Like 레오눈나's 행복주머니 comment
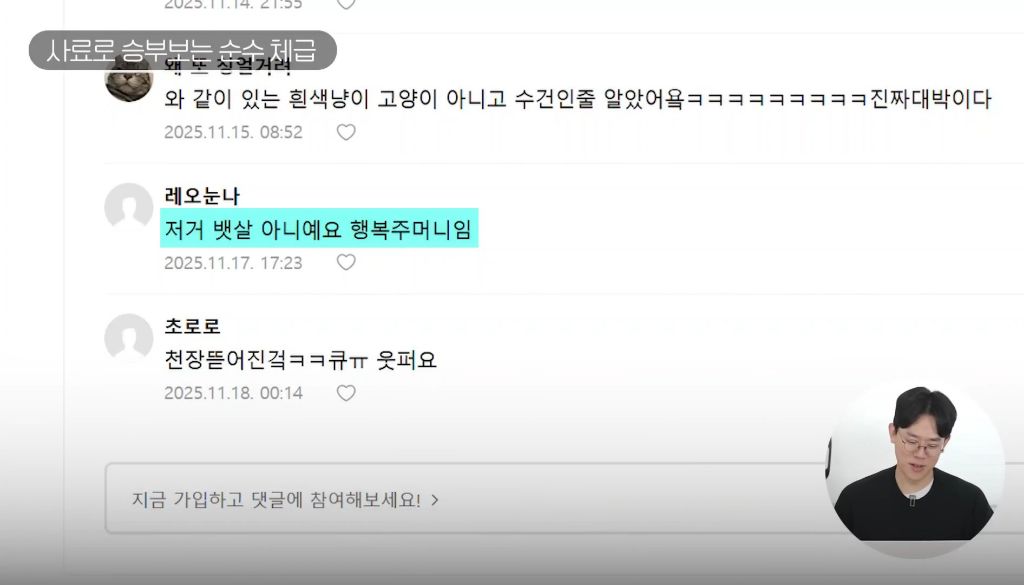Viewport: 1024px width, 585px height. point(346,262)
